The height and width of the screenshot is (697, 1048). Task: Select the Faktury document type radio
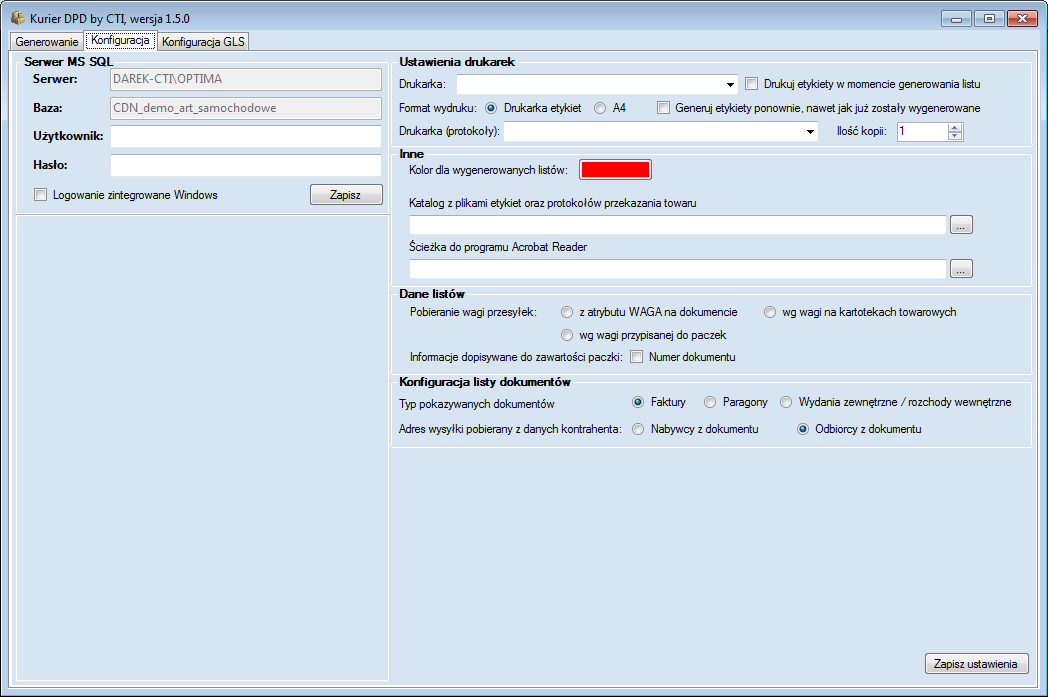638,402
